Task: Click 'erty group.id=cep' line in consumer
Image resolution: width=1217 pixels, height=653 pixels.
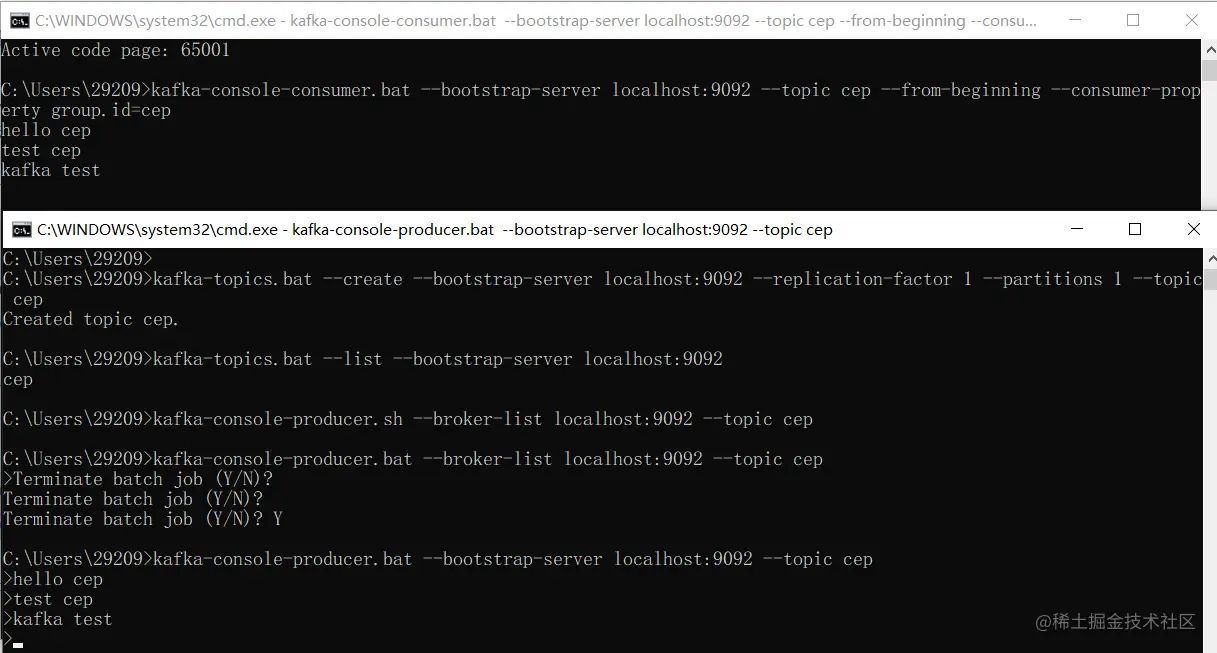Action: point(86,110)
